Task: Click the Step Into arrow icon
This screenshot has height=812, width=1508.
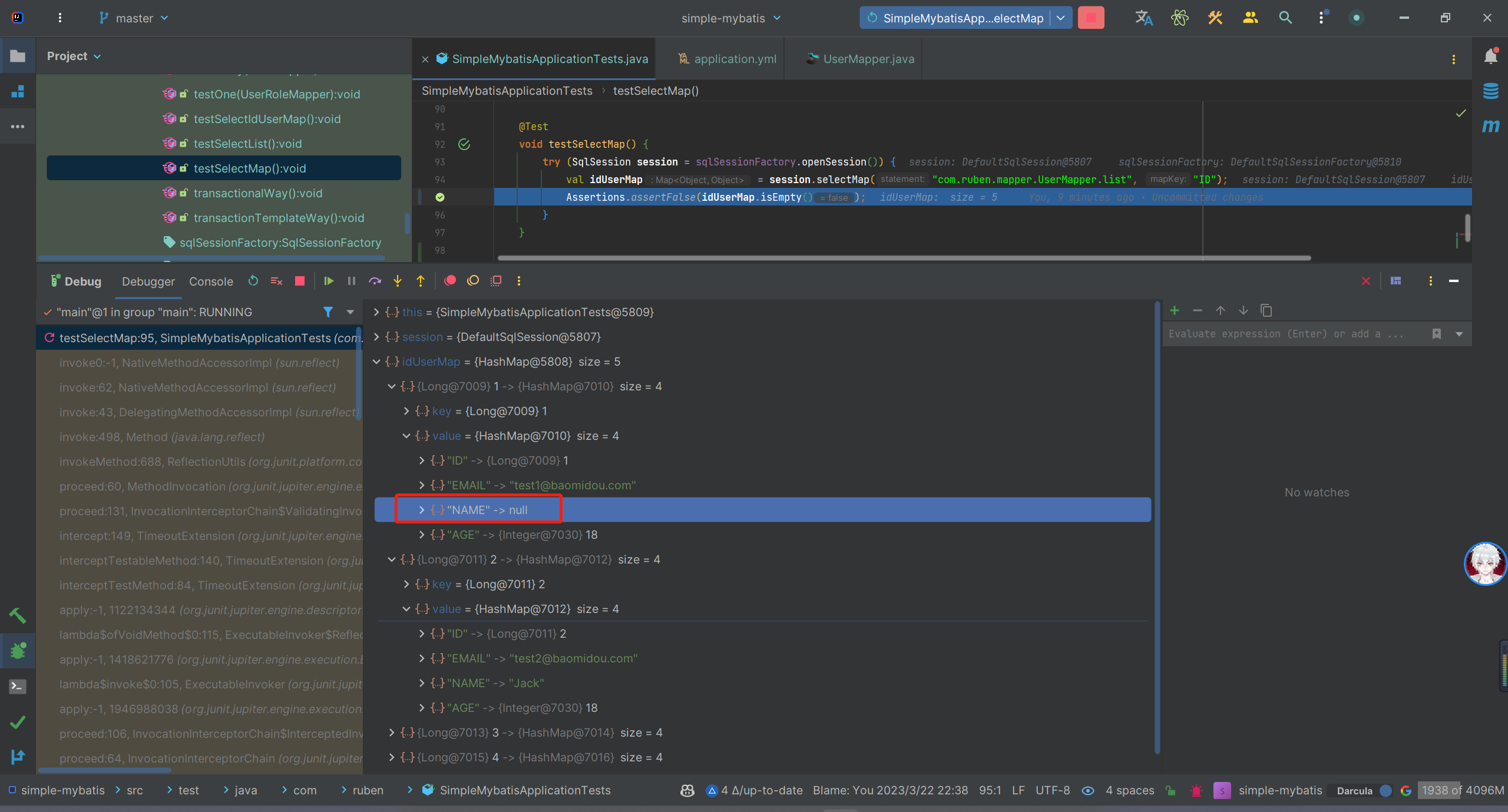Action: (398, 281)
